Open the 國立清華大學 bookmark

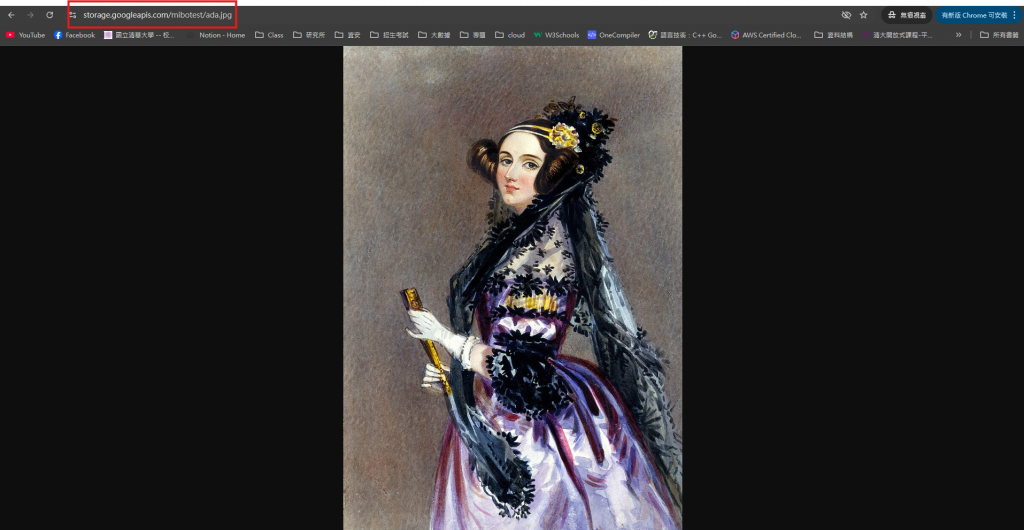coord(139,35)
